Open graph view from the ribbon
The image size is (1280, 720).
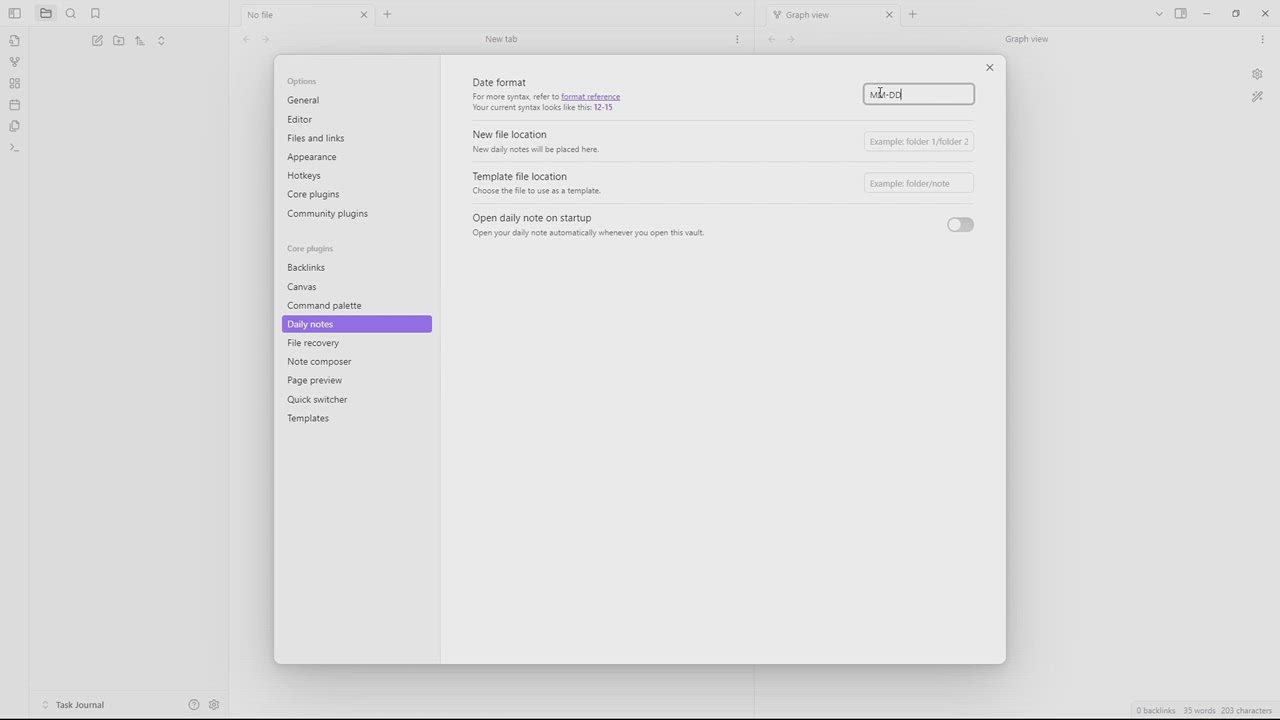(14, 62)
